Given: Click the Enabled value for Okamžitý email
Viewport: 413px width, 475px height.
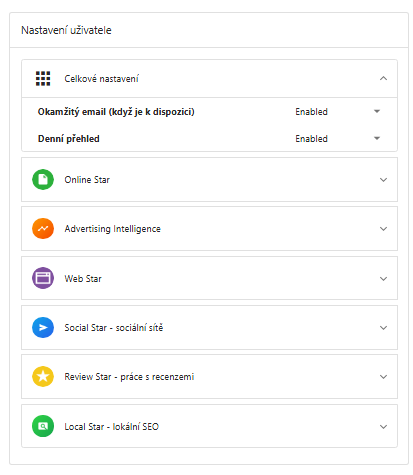Looking at the screenshot, I should (311, 112).
